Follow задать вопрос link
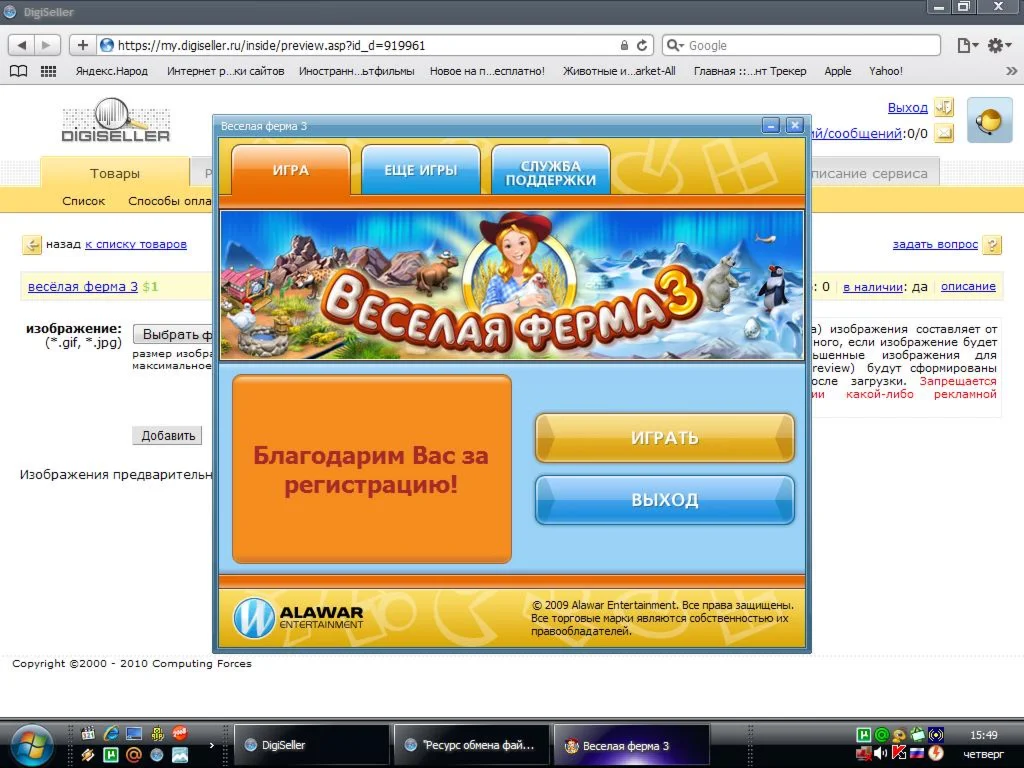 point(935,244)
